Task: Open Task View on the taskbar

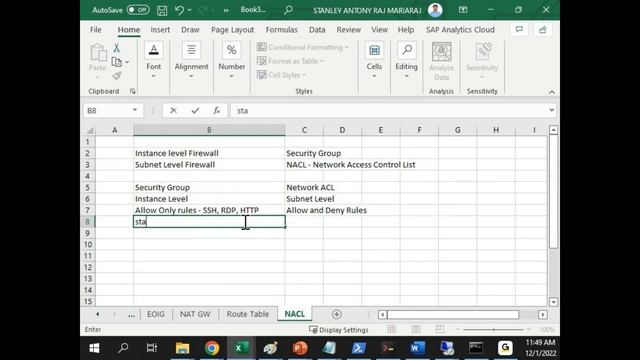Action: (x=152, y=348)
